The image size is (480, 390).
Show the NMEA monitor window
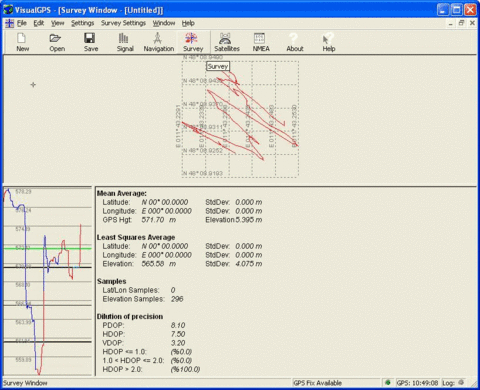[x=261, y=42]
